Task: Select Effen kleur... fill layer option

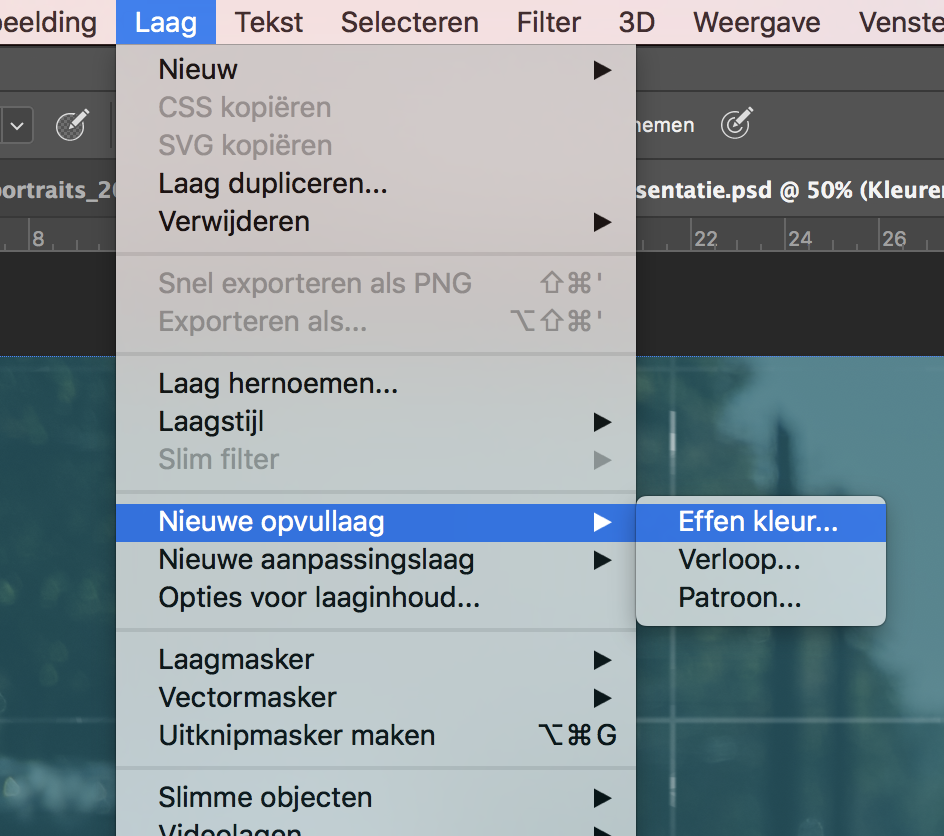Action: (x=760, y=522)
